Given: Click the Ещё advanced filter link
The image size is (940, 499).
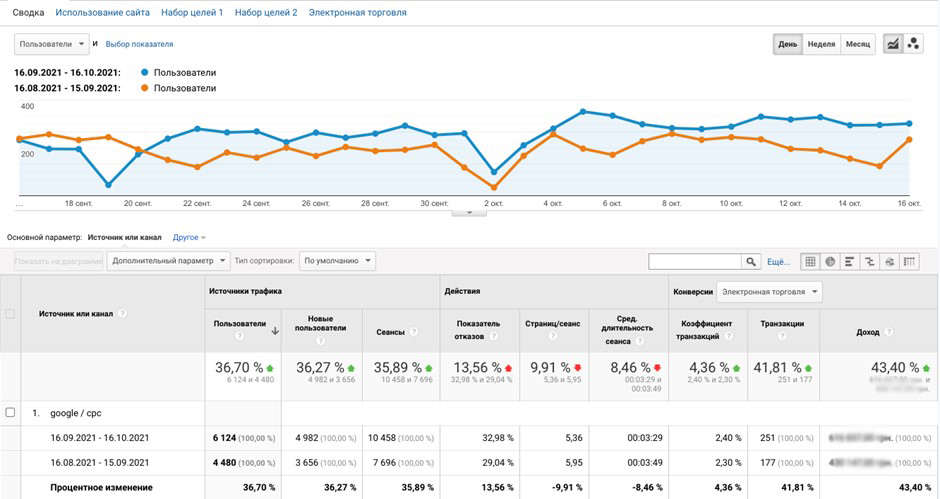Looking at the screenshot, I should (x=778, y=261).
